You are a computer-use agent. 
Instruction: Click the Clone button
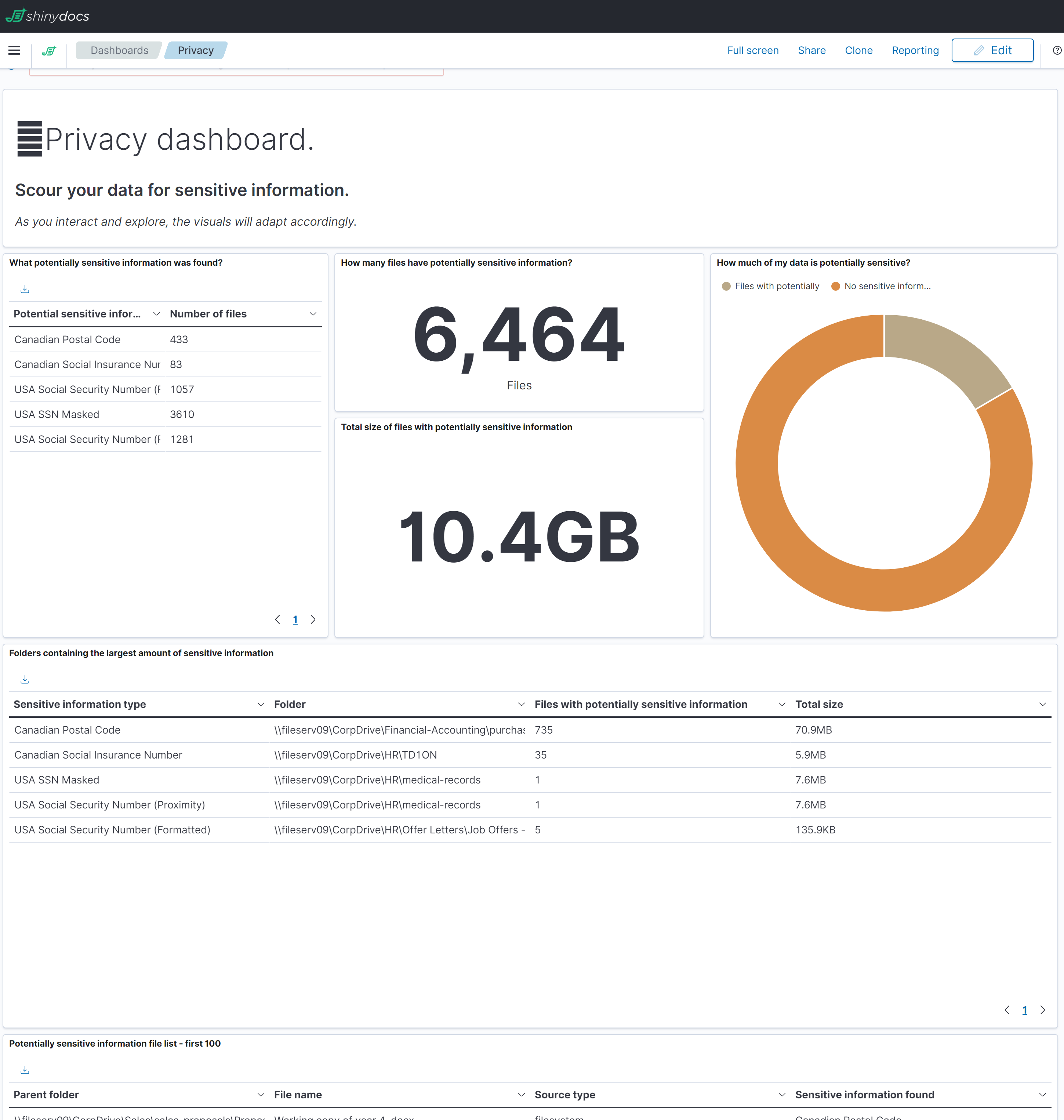(x=858, y=50)
